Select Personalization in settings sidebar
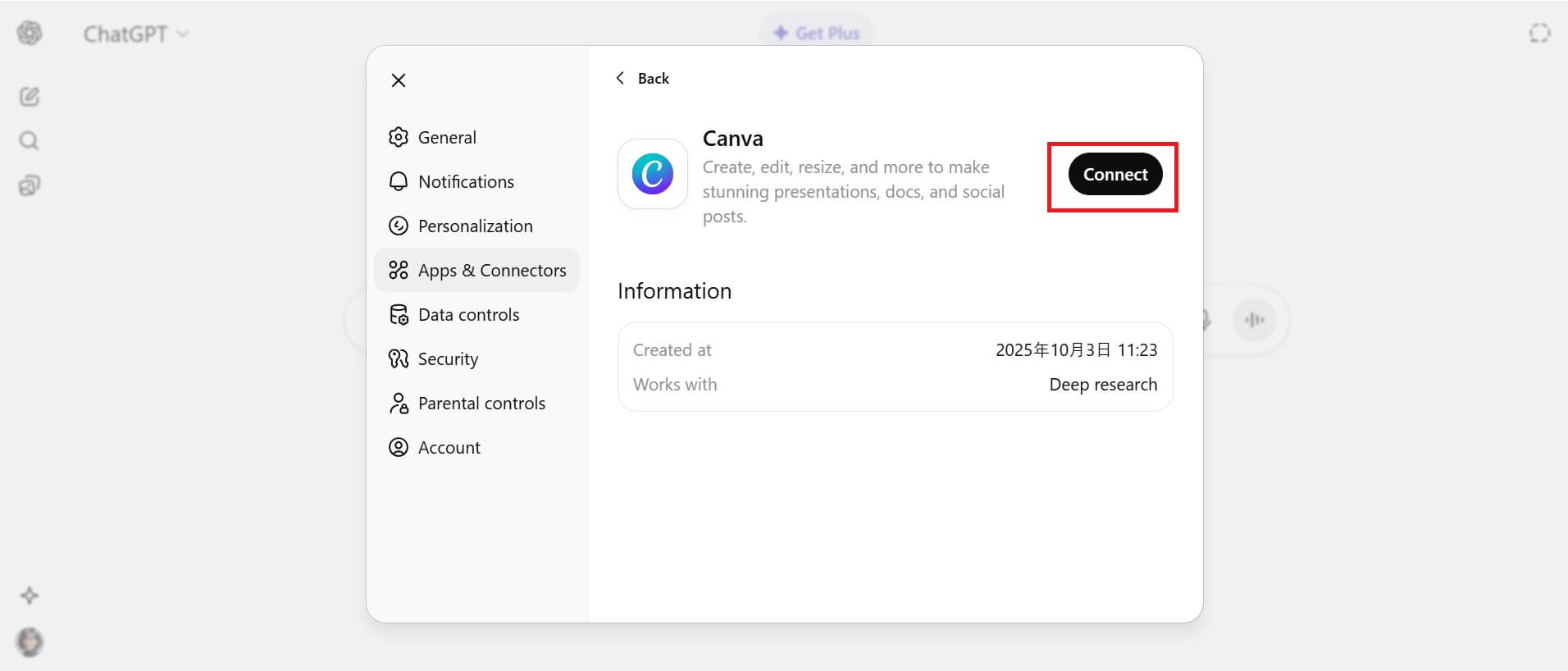 click(476, 226)
